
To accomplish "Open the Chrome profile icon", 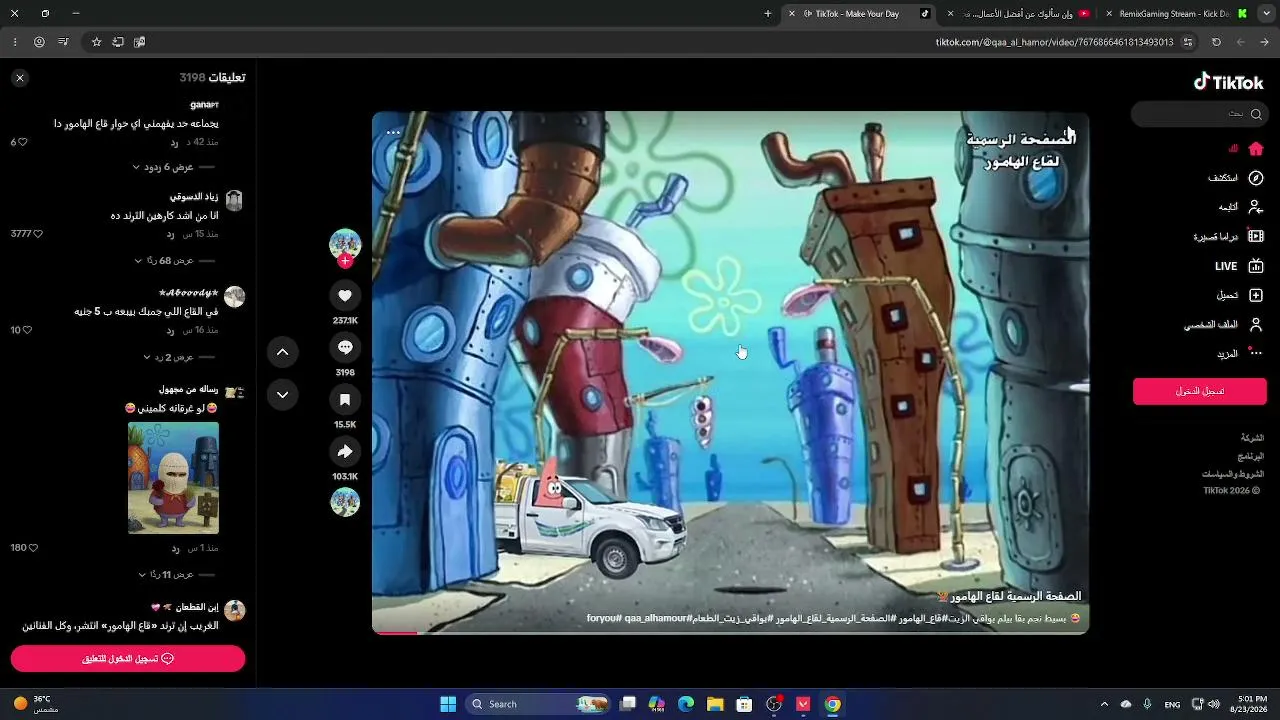I will tap(39, 42).
